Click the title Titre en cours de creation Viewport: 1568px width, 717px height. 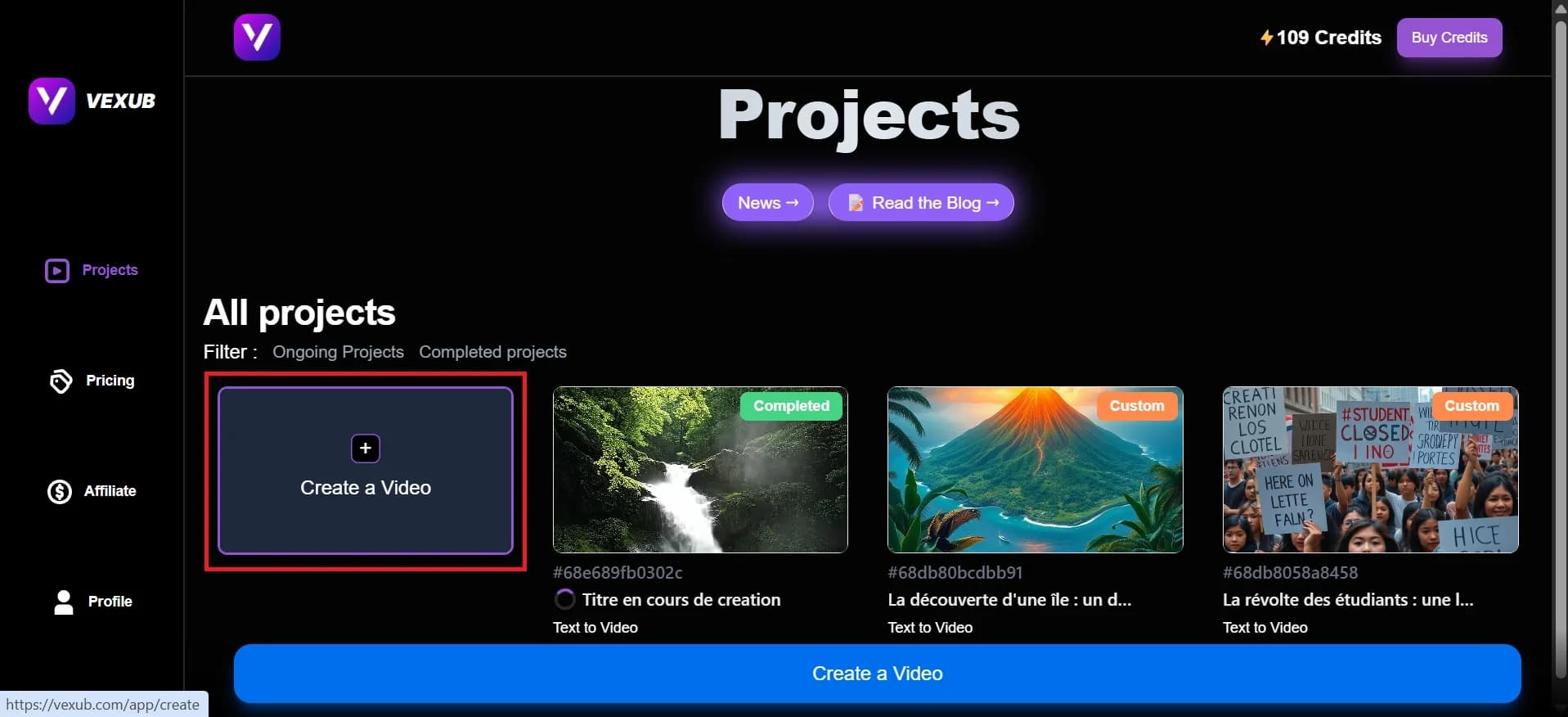coord(681,600)
